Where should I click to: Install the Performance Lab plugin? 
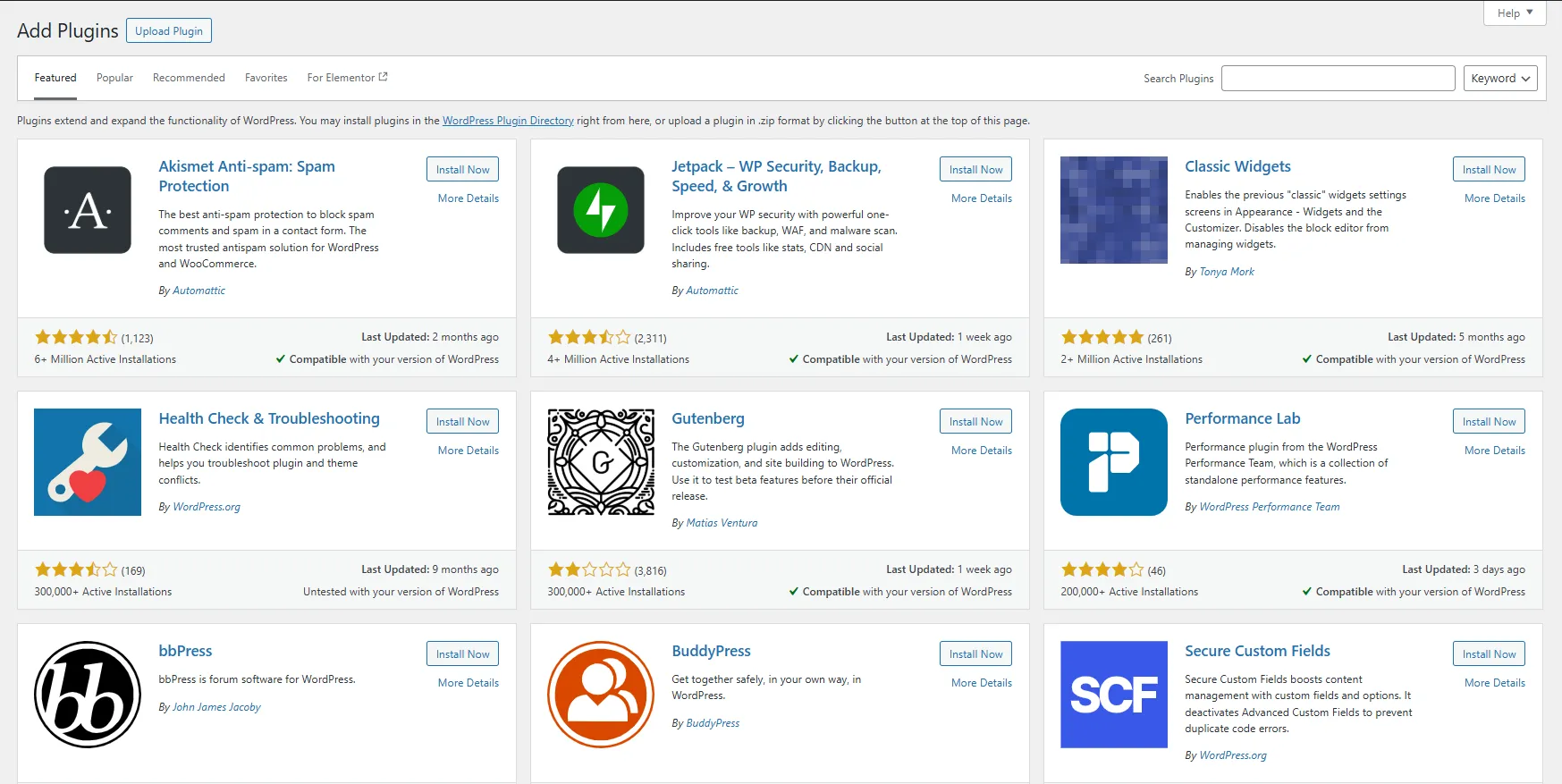(x=1489, y=422)
